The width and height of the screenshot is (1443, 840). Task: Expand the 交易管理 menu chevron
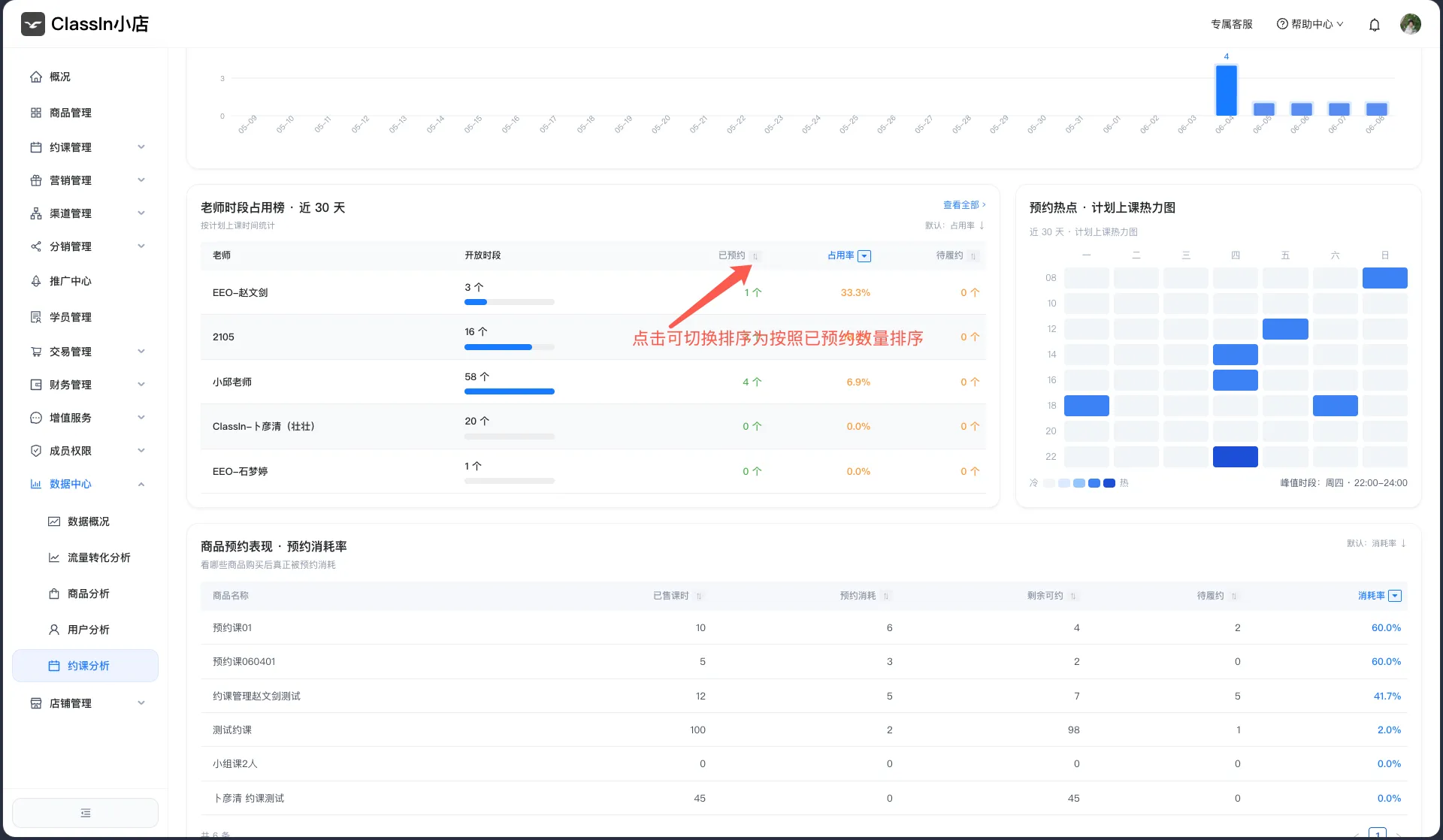tap(141, 352)
